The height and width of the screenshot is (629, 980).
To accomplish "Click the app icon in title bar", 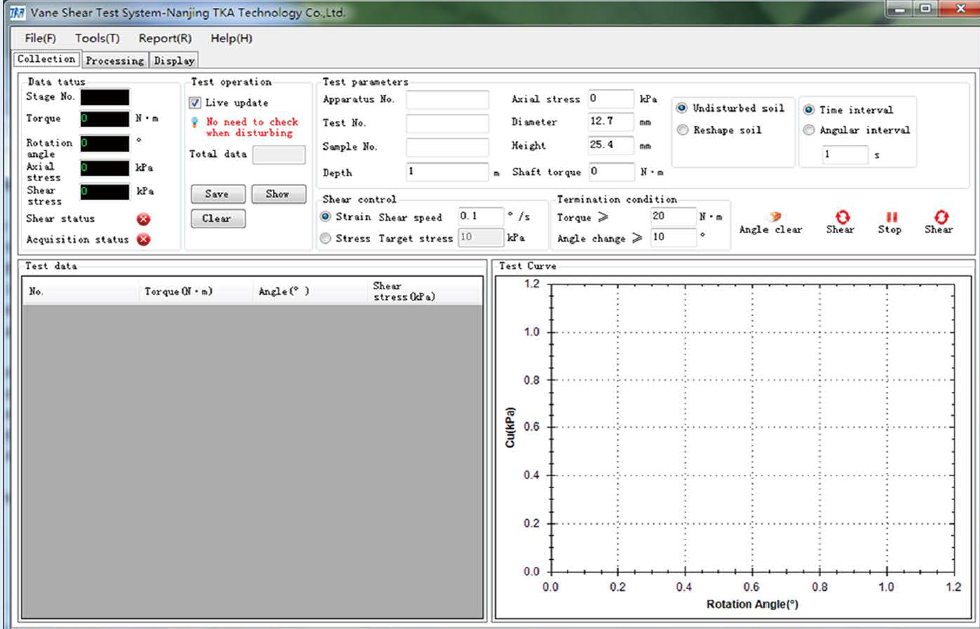I will [x=17, y=13].
